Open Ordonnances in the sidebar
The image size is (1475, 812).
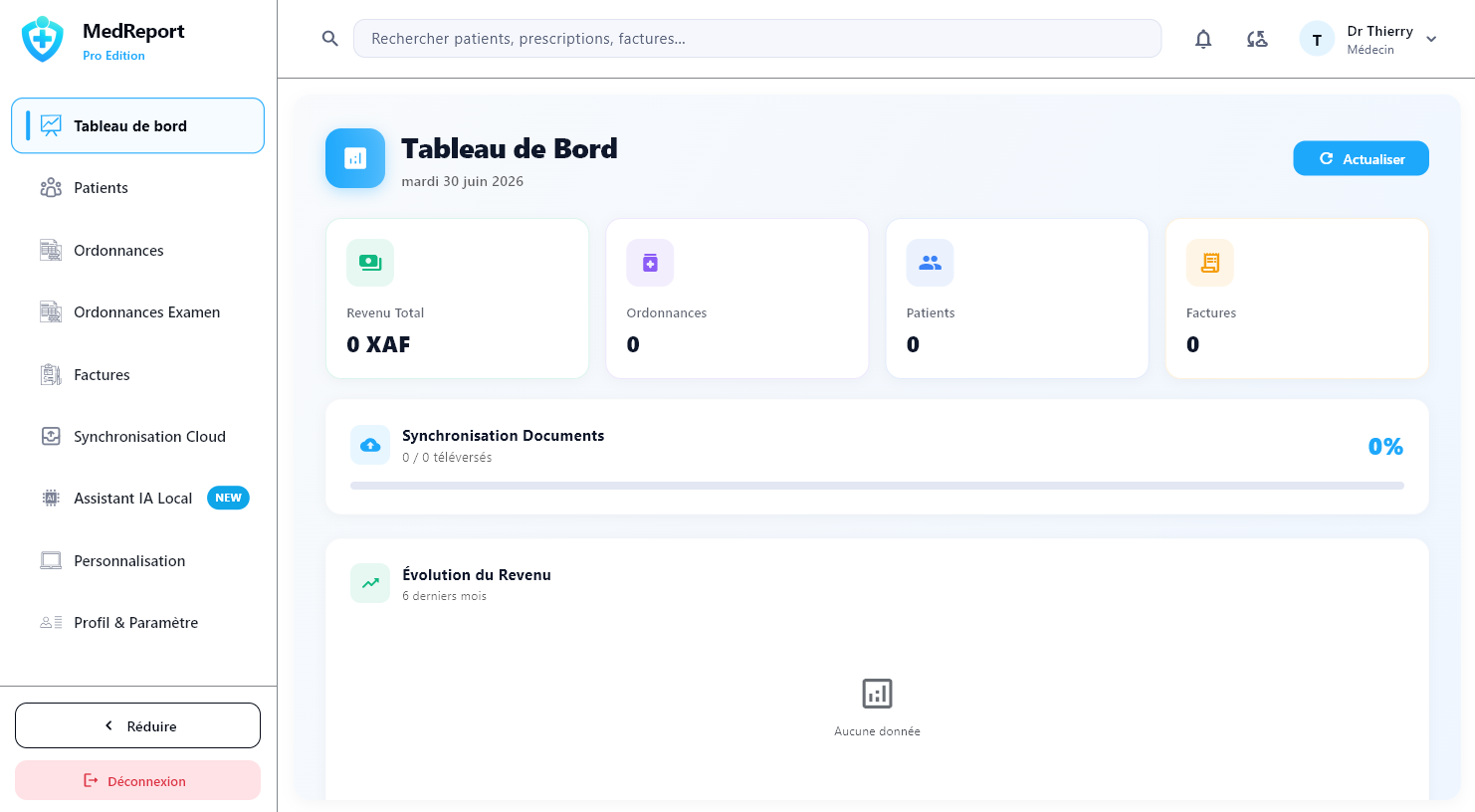pyautogui.click(x=137, y=250)
